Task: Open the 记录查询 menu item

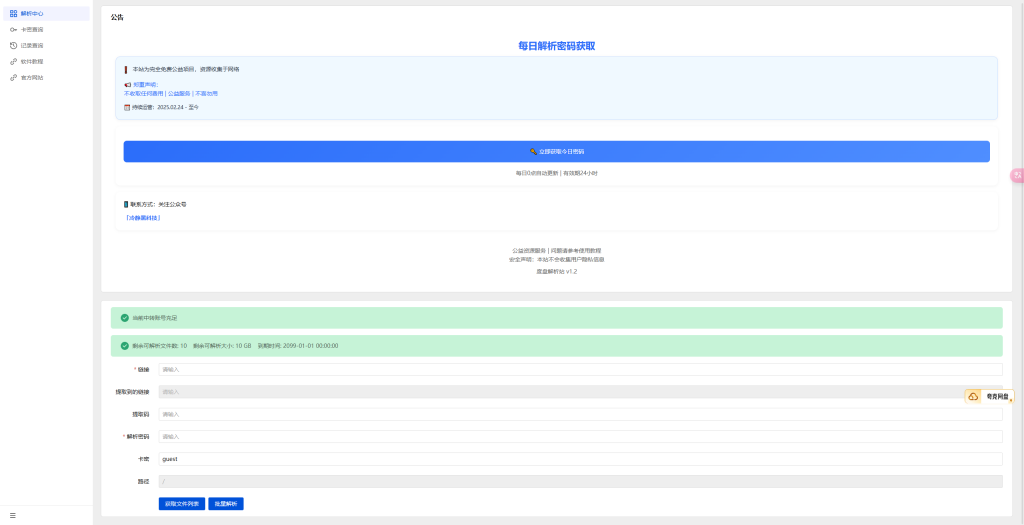Action: pos(32,46)
